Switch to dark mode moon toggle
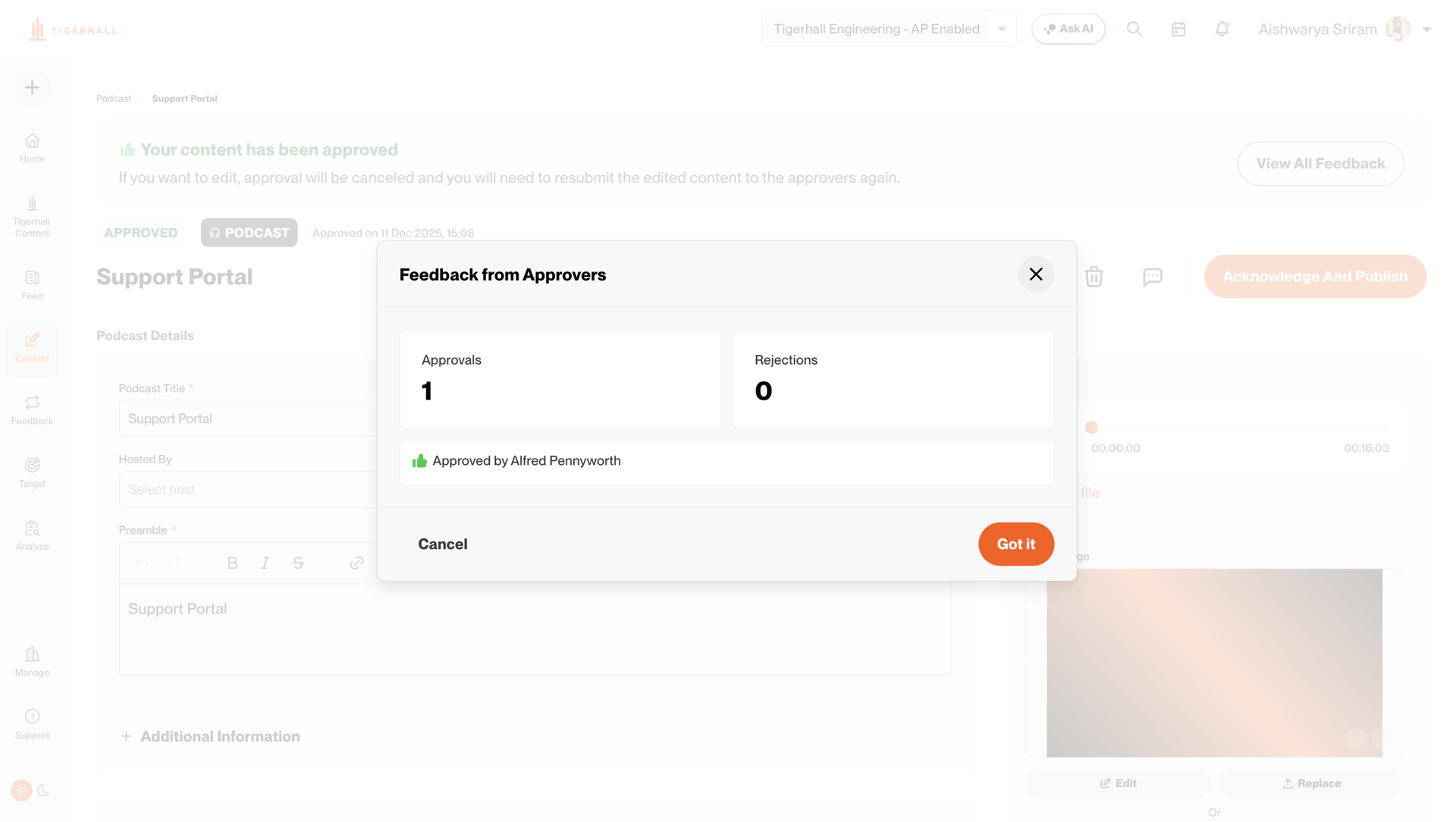Viewport: 1456px width, 822px height. (x=43, y=790)
